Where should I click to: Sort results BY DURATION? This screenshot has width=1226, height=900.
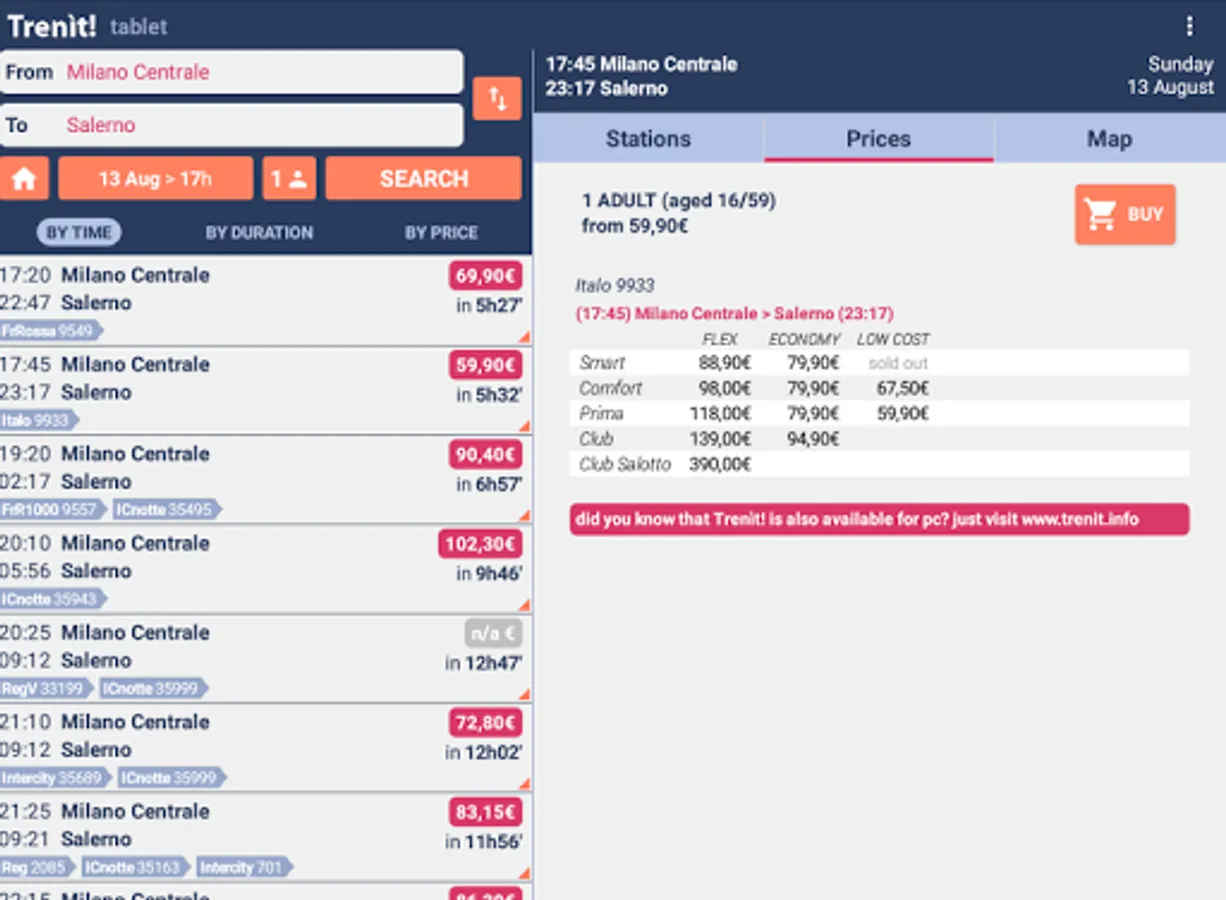259,233
